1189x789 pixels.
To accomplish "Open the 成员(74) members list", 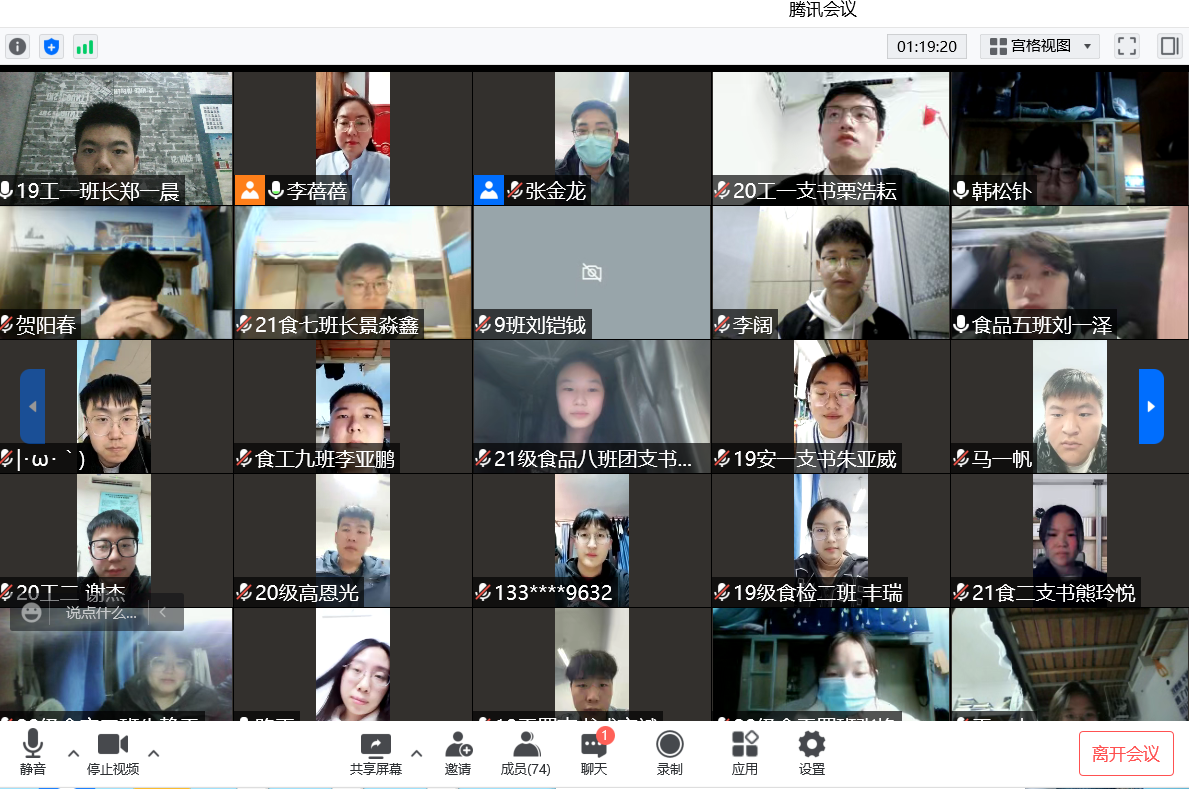I will 526,753.
